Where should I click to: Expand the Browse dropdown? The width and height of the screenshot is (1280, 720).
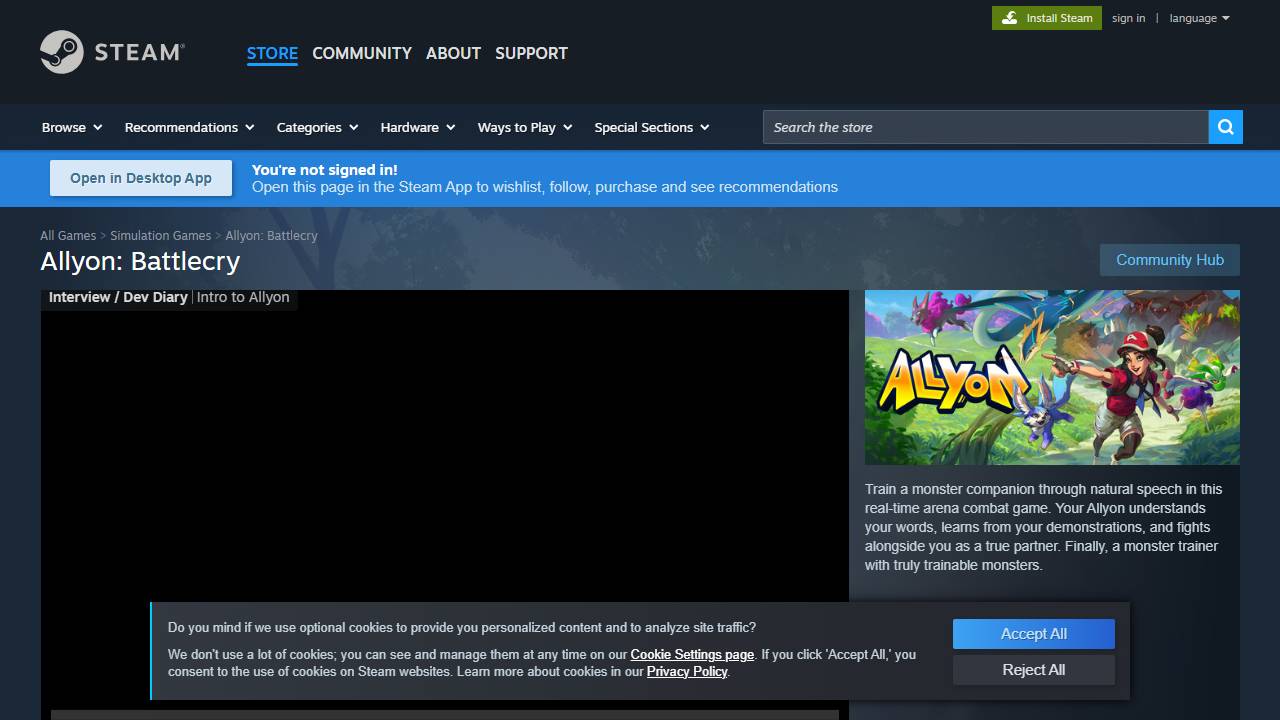(72, 127)
